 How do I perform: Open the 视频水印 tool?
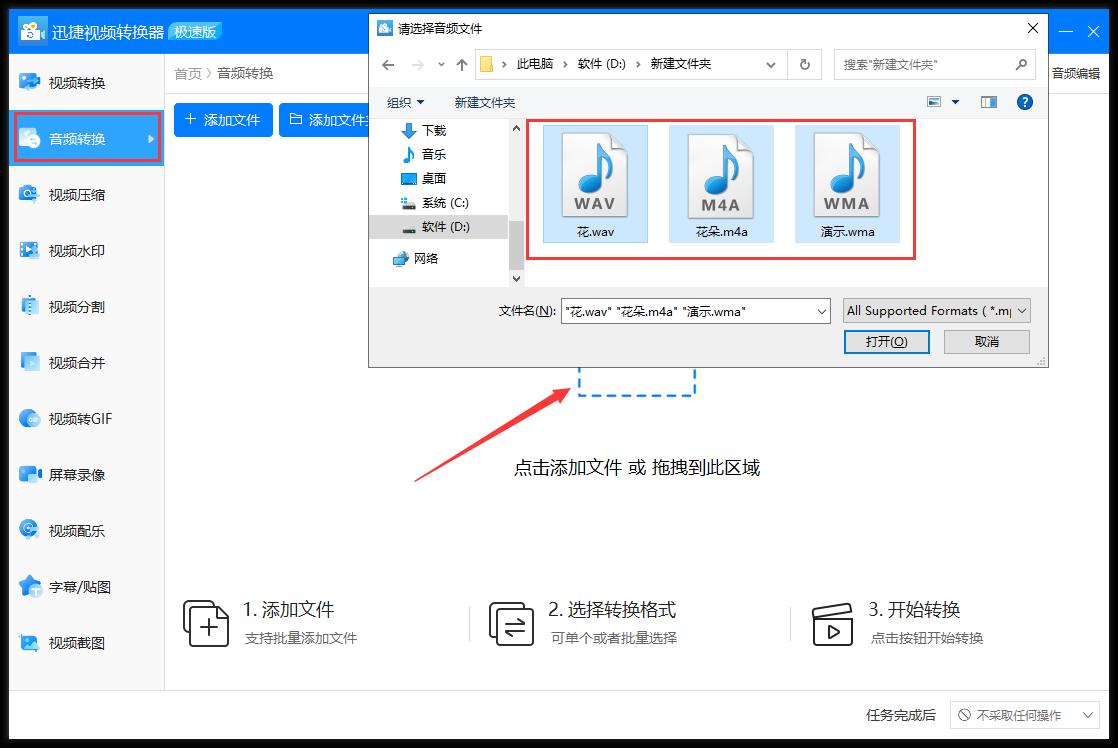[70, 251]
